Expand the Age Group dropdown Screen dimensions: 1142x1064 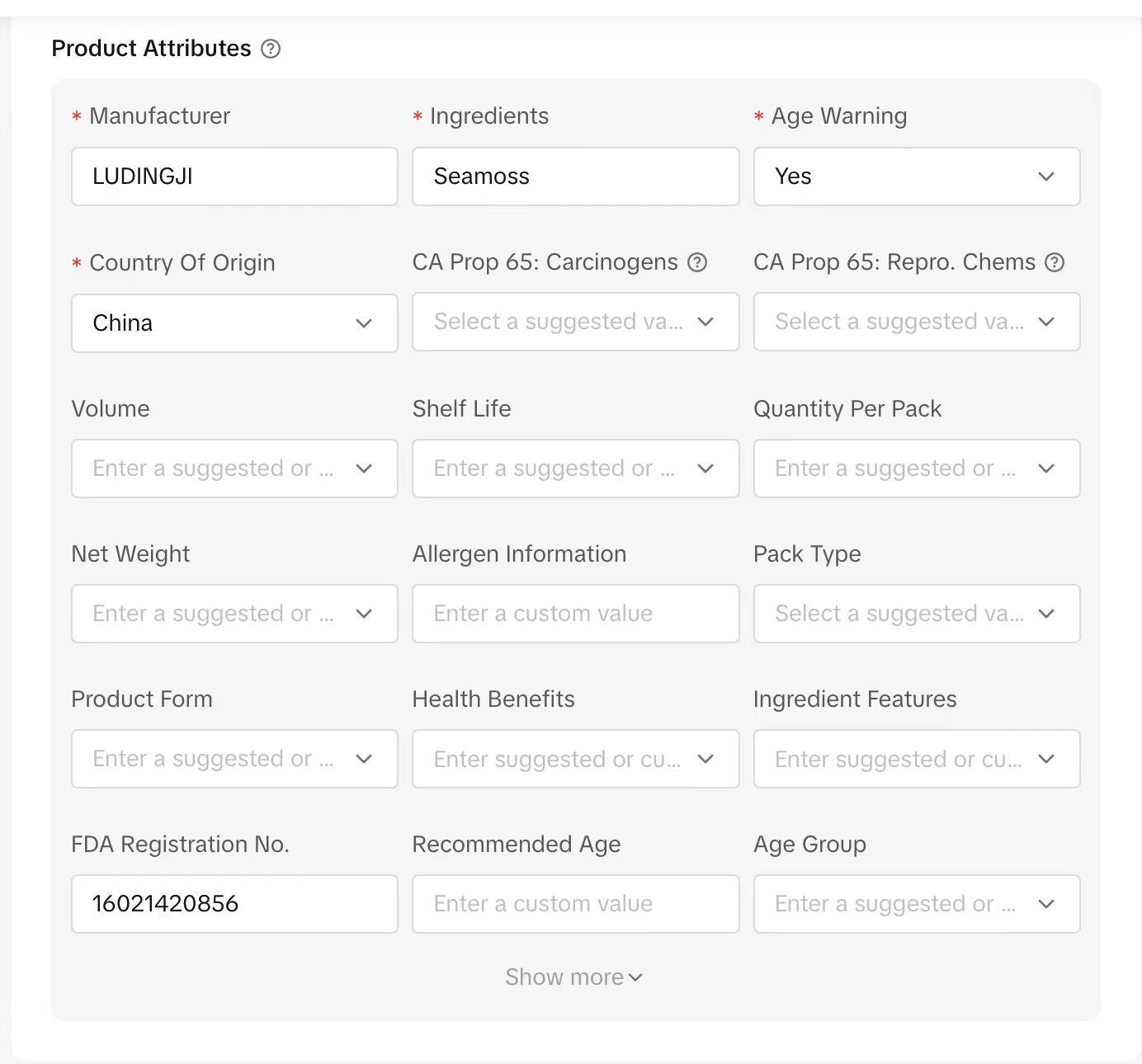point(916,904)
